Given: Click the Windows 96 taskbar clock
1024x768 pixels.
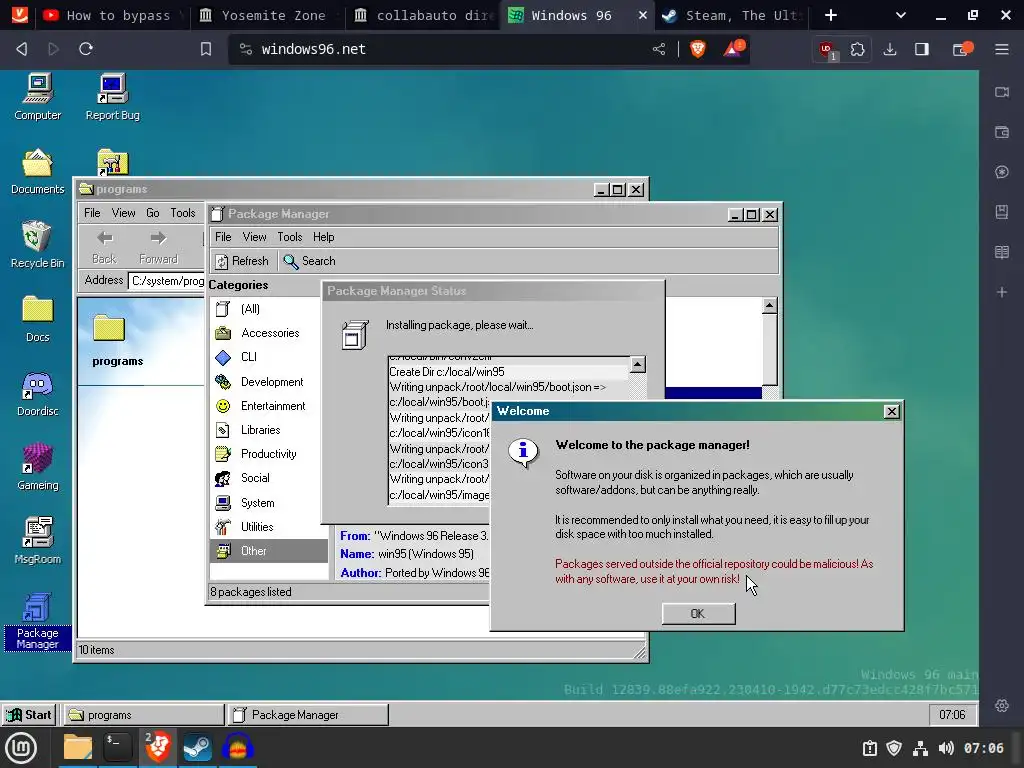Looking at the screenshot, I should (x=952, y=715).
